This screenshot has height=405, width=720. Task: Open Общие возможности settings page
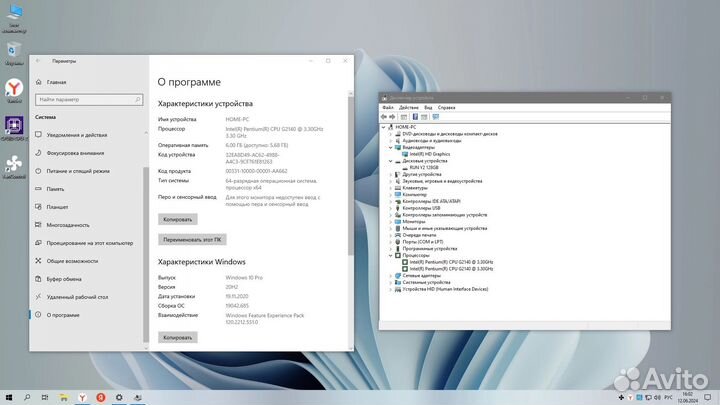coord(67,261)
